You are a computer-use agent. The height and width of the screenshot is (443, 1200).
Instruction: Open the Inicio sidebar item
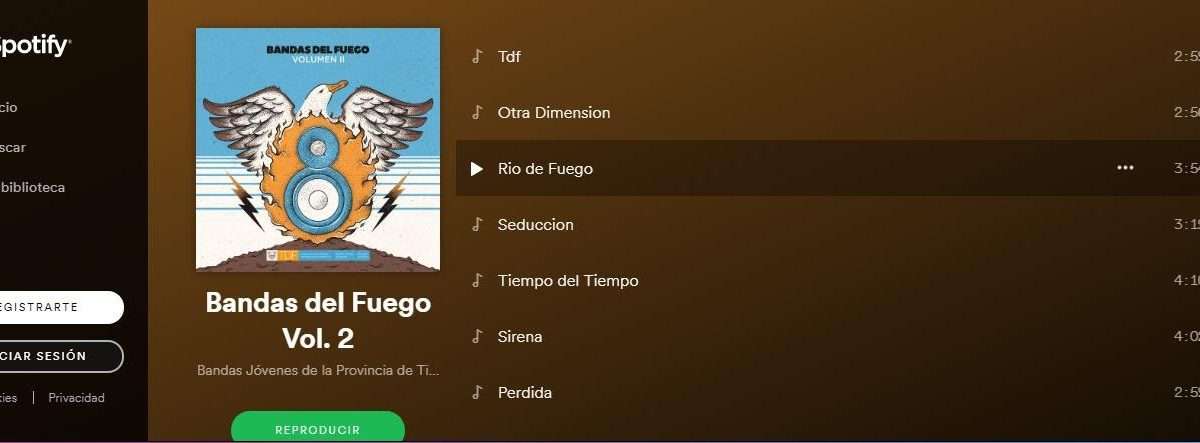tap(9, 107)
